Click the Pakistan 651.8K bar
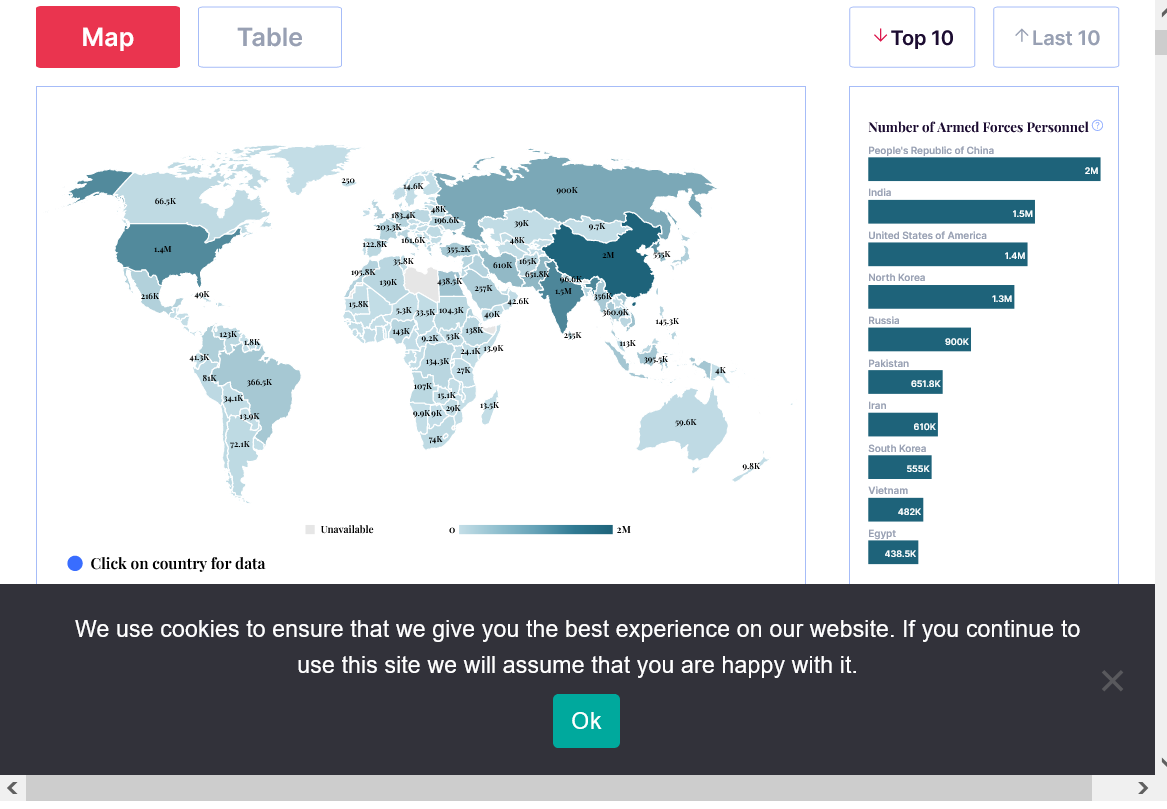This screenshot has width=1167, height=809. click(x=905, y=382)
